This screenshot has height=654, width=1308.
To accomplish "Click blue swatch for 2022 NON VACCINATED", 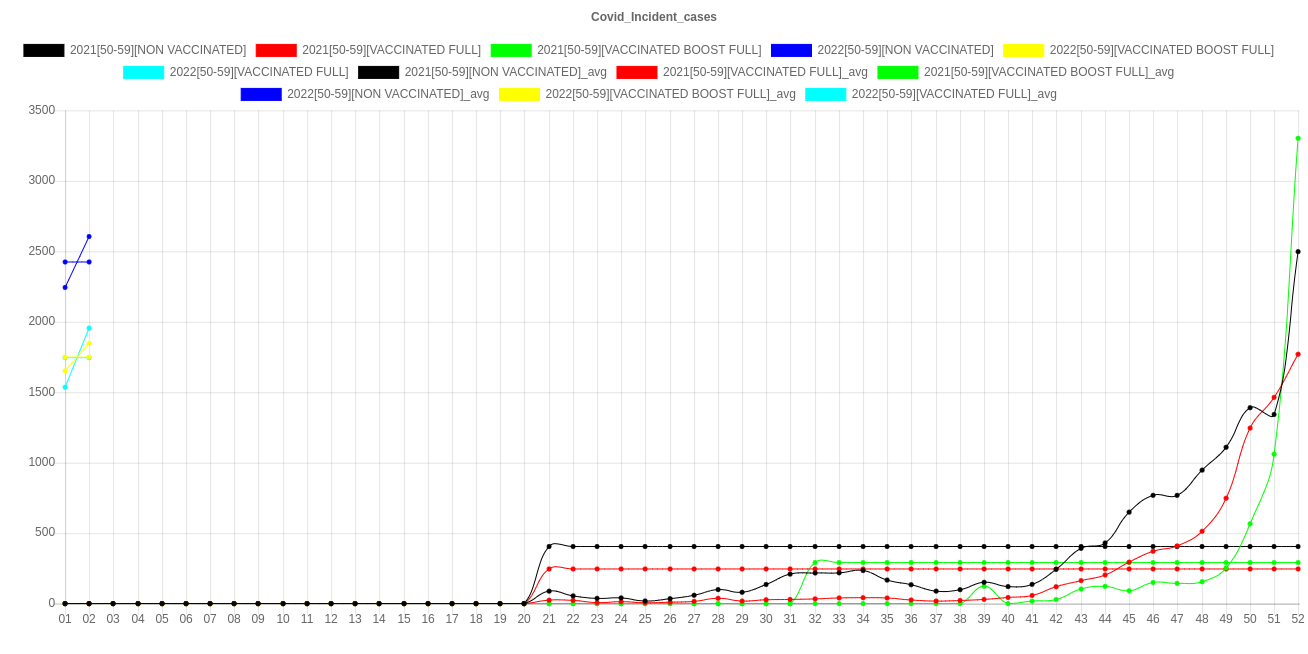I will click(x=790, y=50).
